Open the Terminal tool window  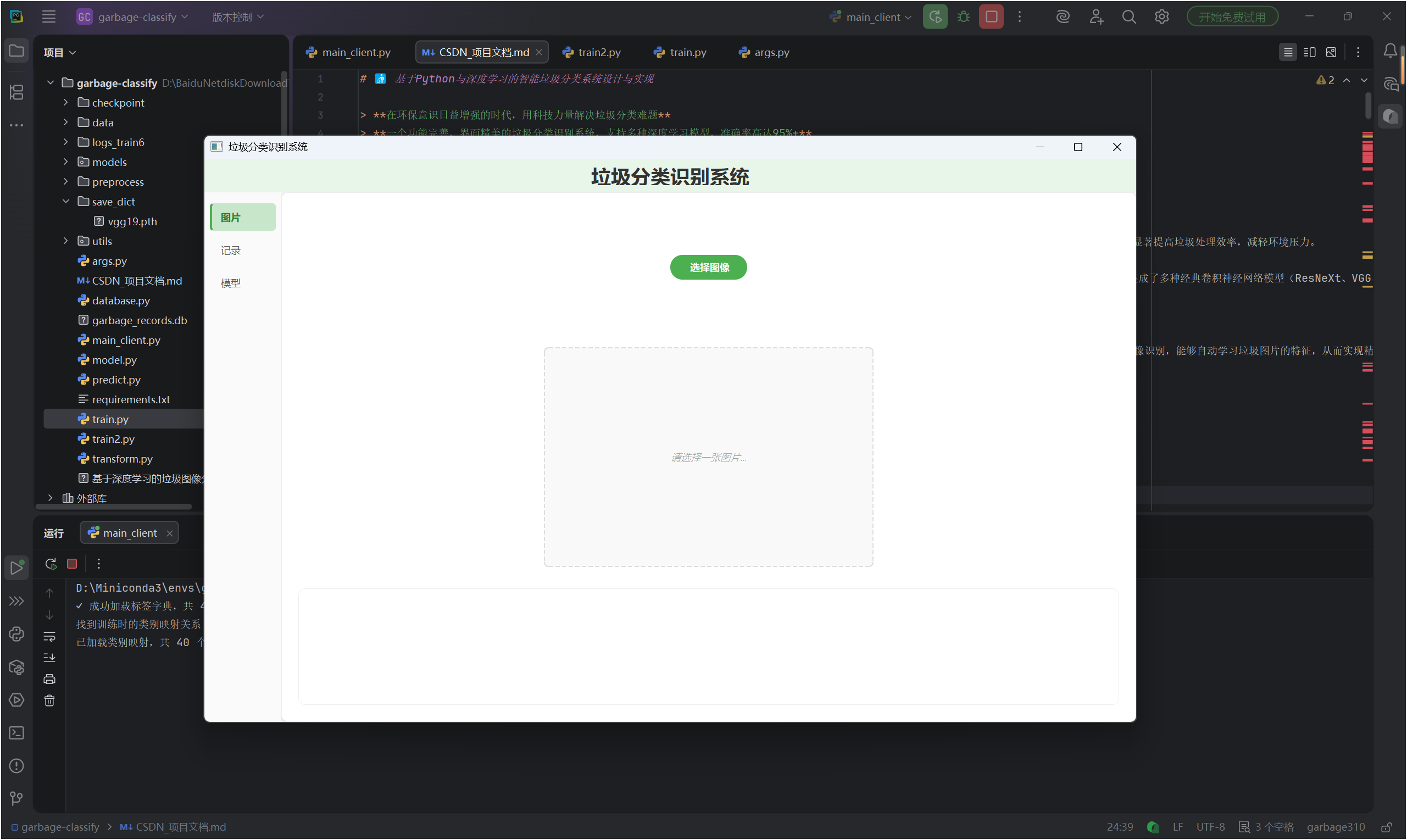click(x=16, y=733)
